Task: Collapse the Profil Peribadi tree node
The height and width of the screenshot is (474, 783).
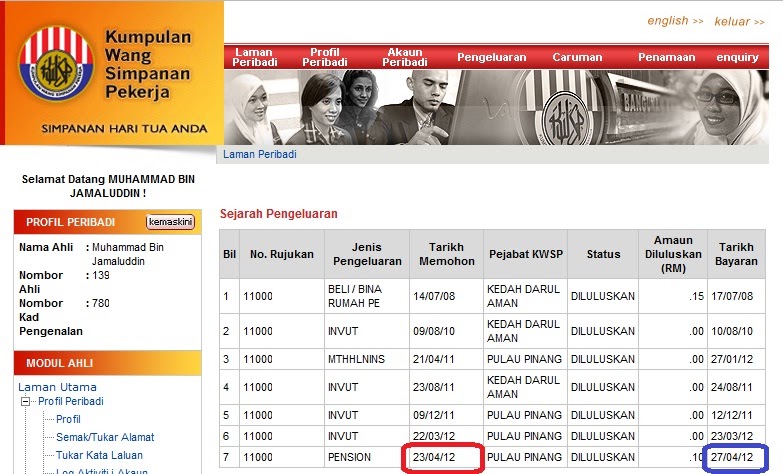Action: [25, 401]
